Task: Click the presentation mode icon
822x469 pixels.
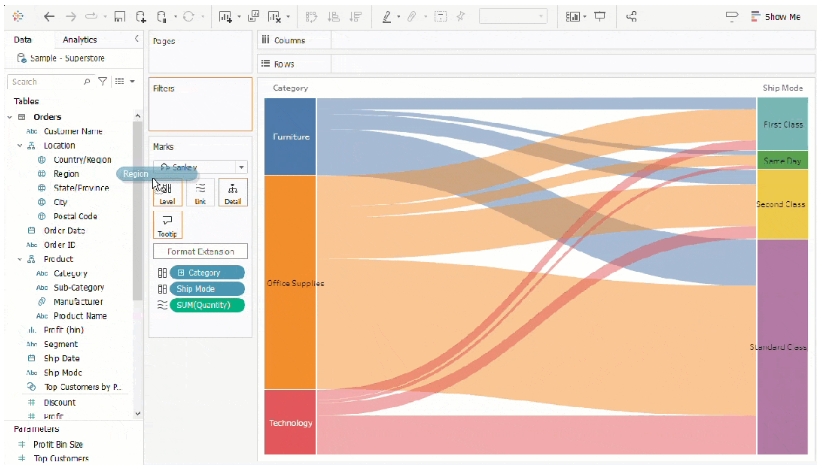Action: (x=600, y=17)
